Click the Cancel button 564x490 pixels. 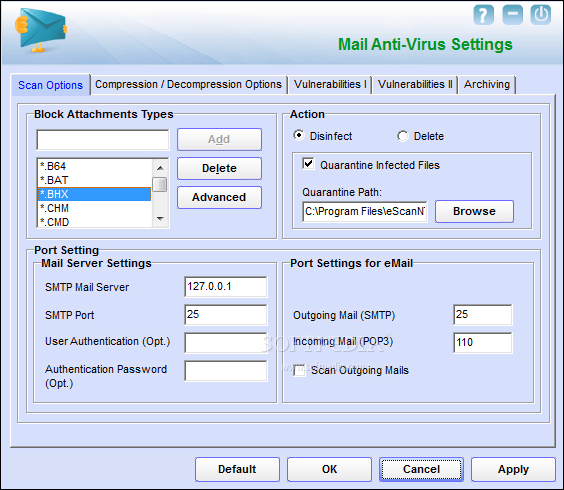421,469
